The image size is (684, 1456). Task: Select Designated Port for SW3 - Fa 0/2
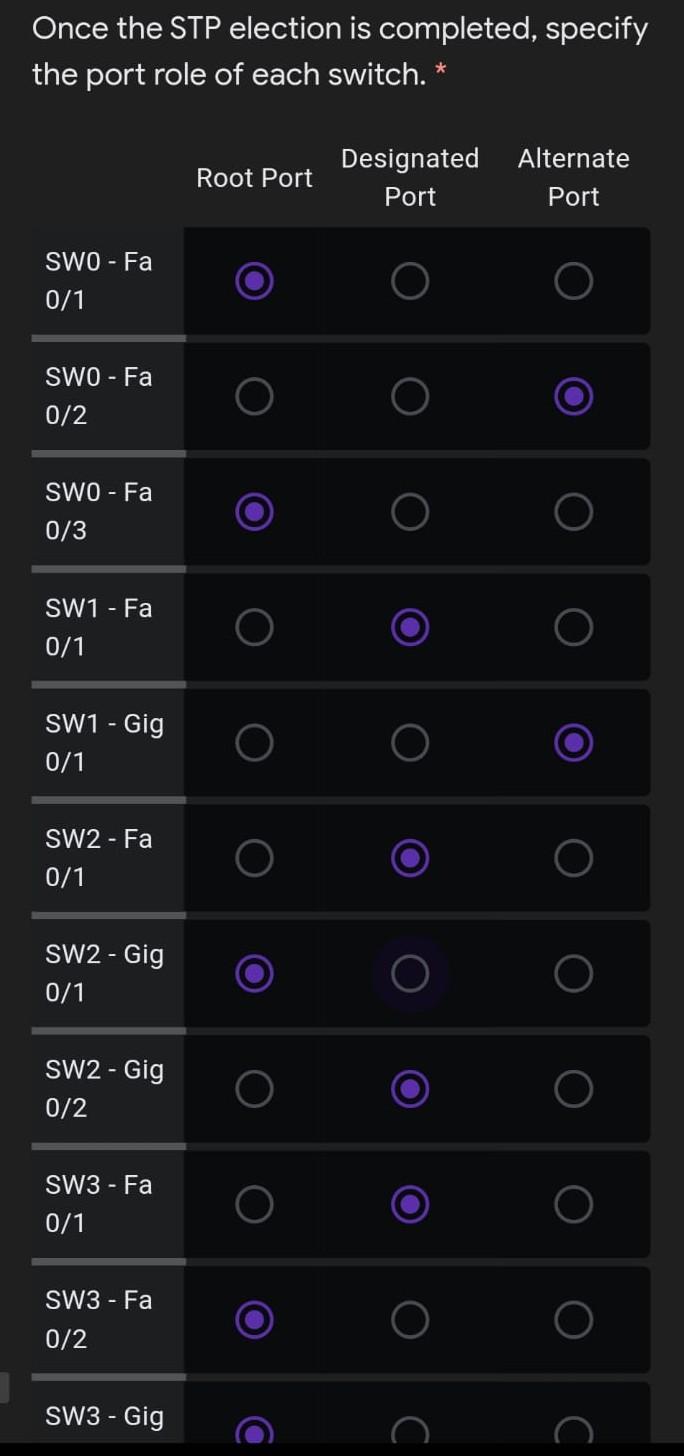tap(410, 1320)
